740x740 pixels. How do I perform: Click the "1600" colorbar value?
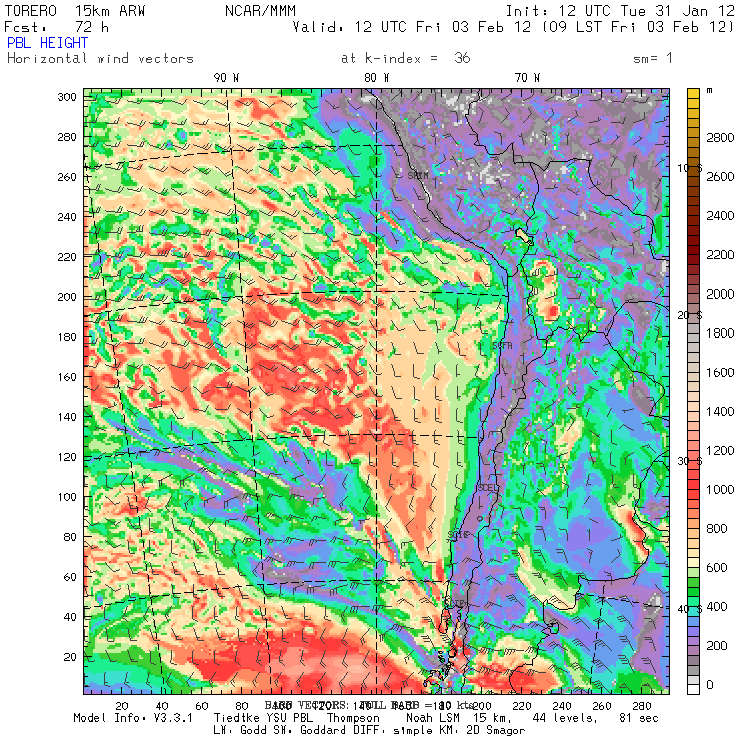click(x=720, y=372)
